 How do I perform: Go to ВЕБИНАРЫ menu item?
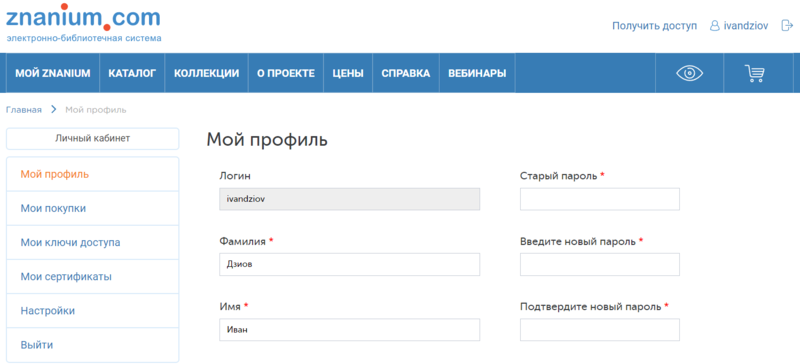click(x=477, y=73)
